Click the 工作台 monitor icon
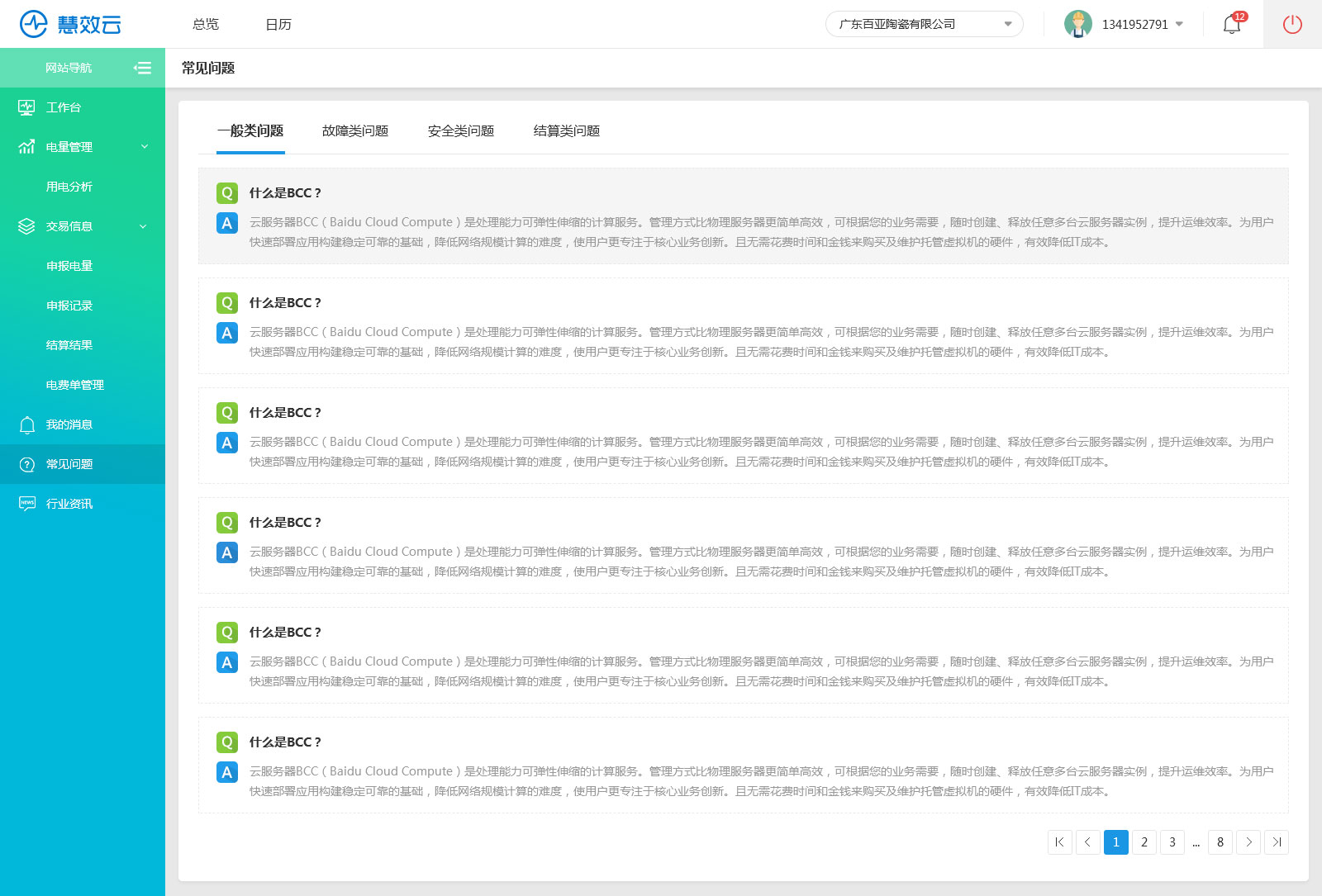This screenshot has width=1322, height=896. (x=26, y=107)
